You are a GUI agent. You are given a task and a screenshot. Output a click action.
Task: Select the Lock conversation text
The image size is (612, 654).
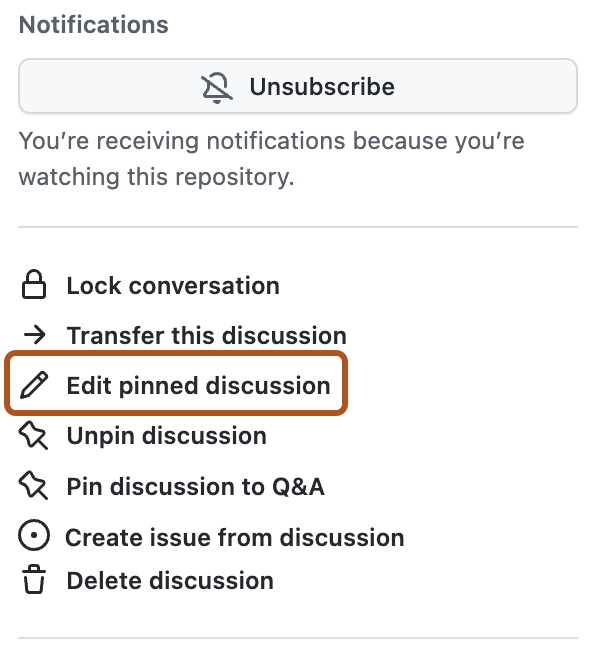(173, 286)
